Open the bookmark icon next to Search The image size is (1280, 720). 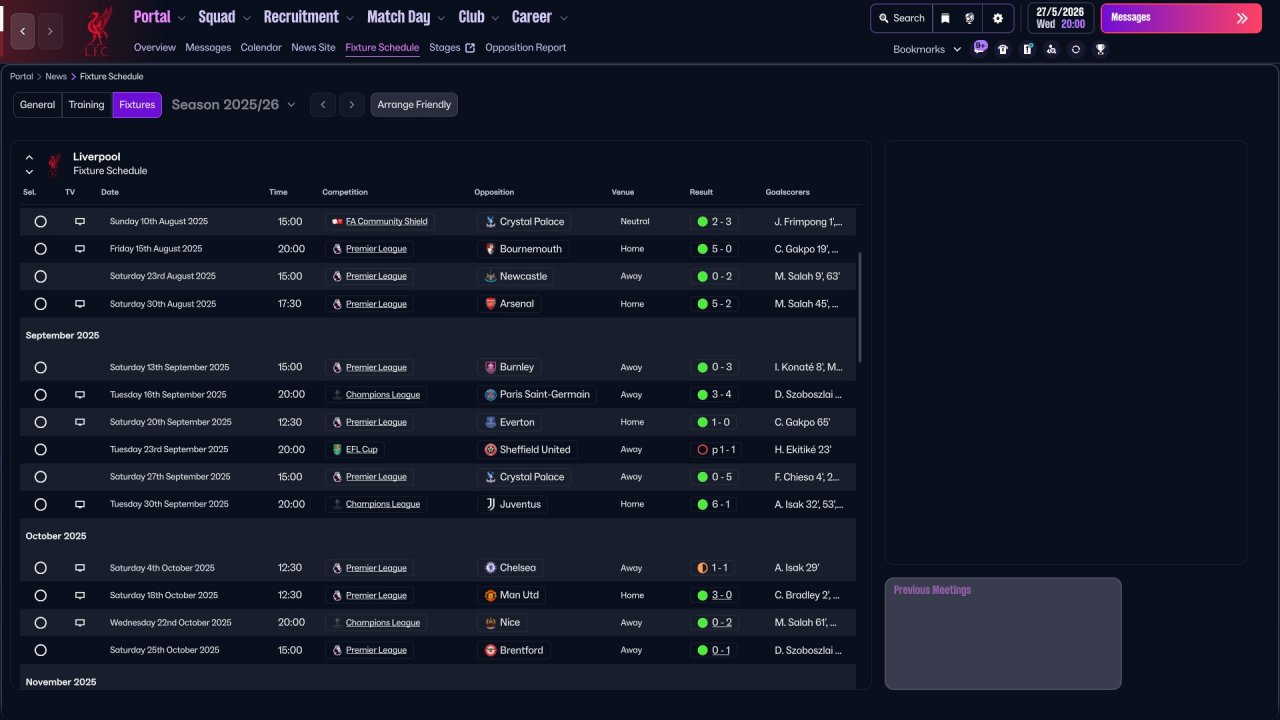(x=945, y=18)
